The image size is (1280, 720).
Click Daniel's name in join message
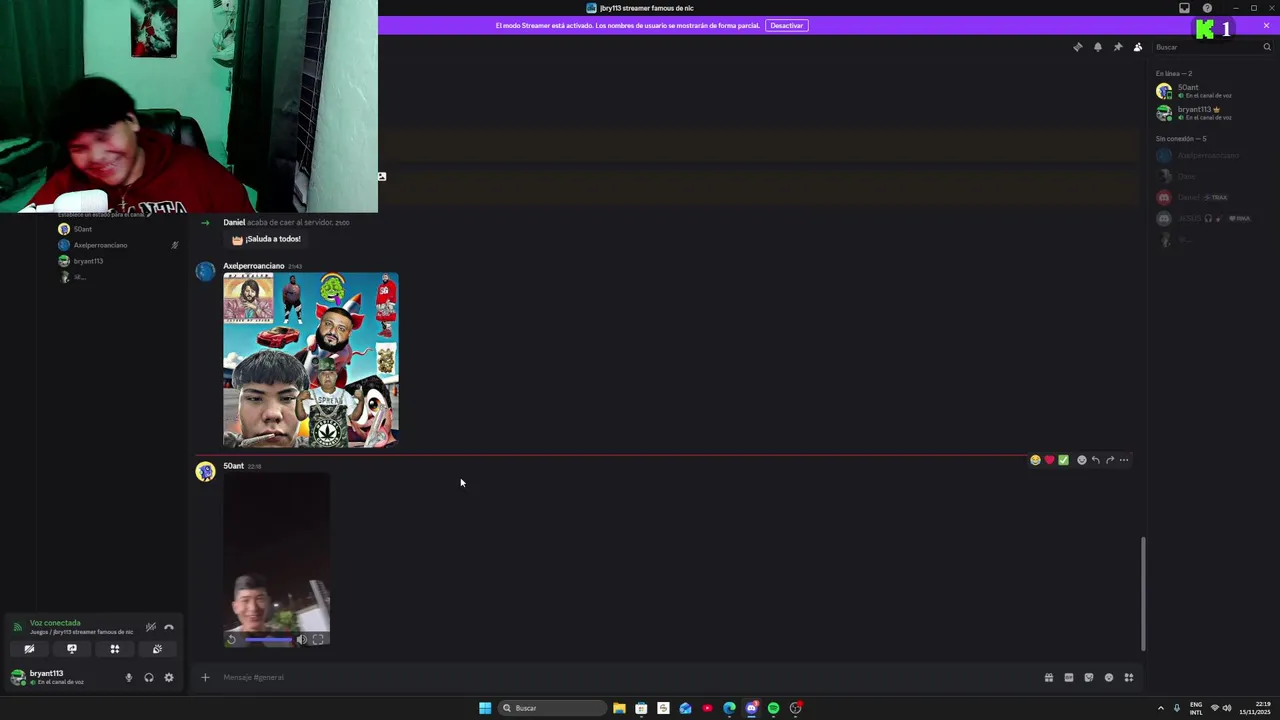[234, 222]
